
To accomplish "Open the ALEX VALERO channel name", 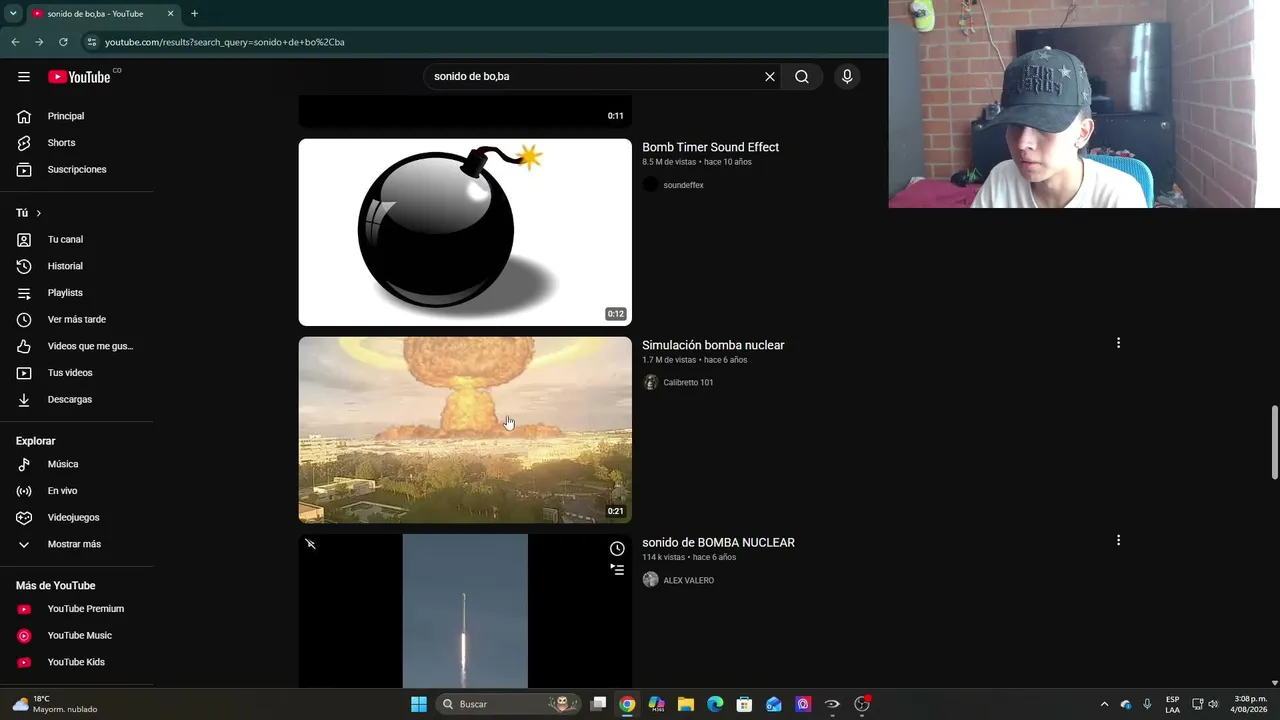I will (x=688, y=581).
